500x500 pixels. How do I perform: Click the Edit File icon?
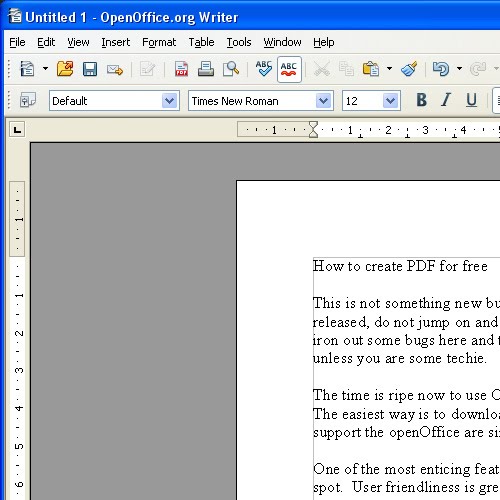147,69
